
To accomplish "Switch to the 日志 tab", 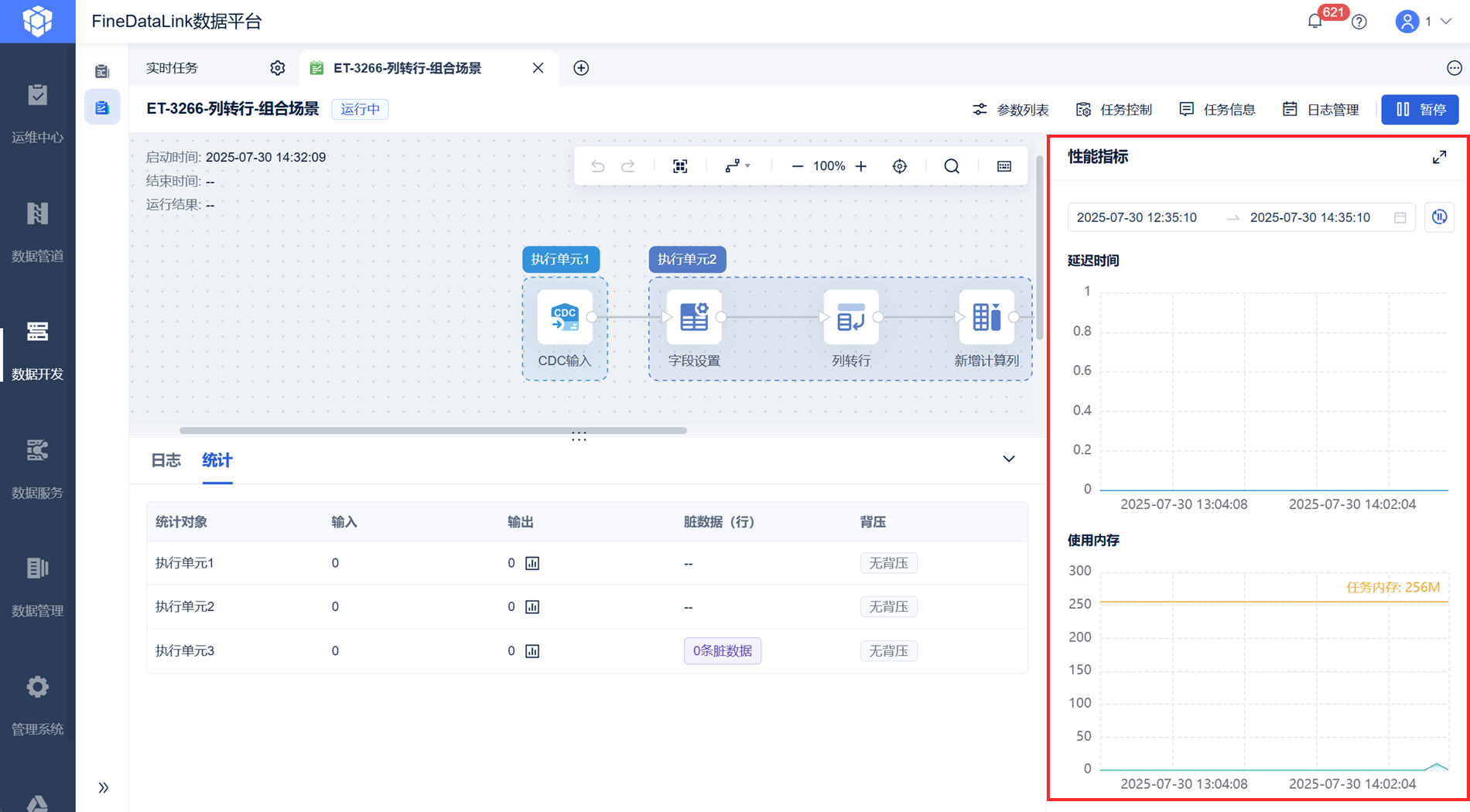I will [166, 461].
